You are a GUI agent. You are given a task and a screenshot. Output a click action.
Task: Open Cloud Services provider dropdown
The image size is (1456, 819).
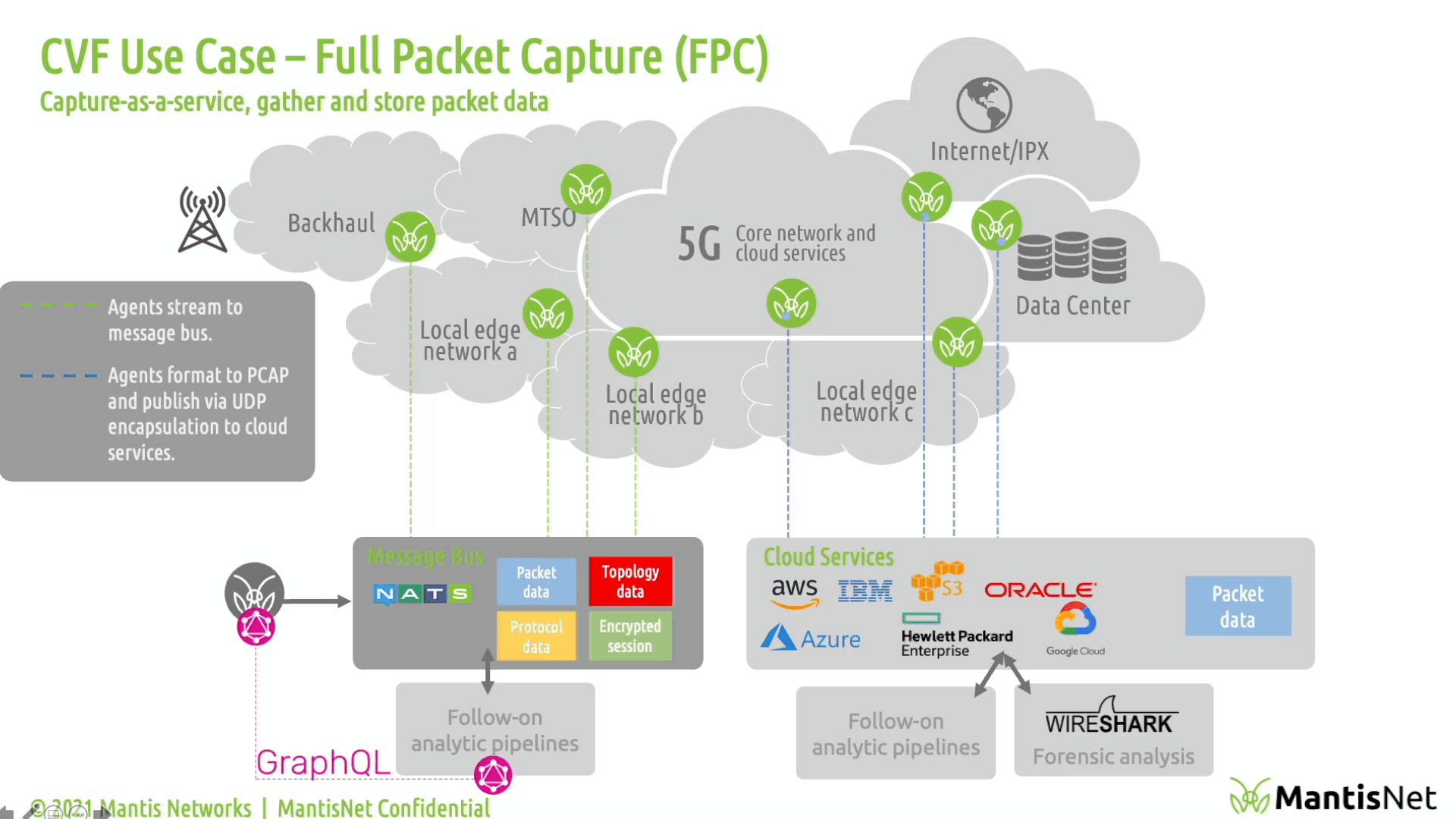[828, 556]
